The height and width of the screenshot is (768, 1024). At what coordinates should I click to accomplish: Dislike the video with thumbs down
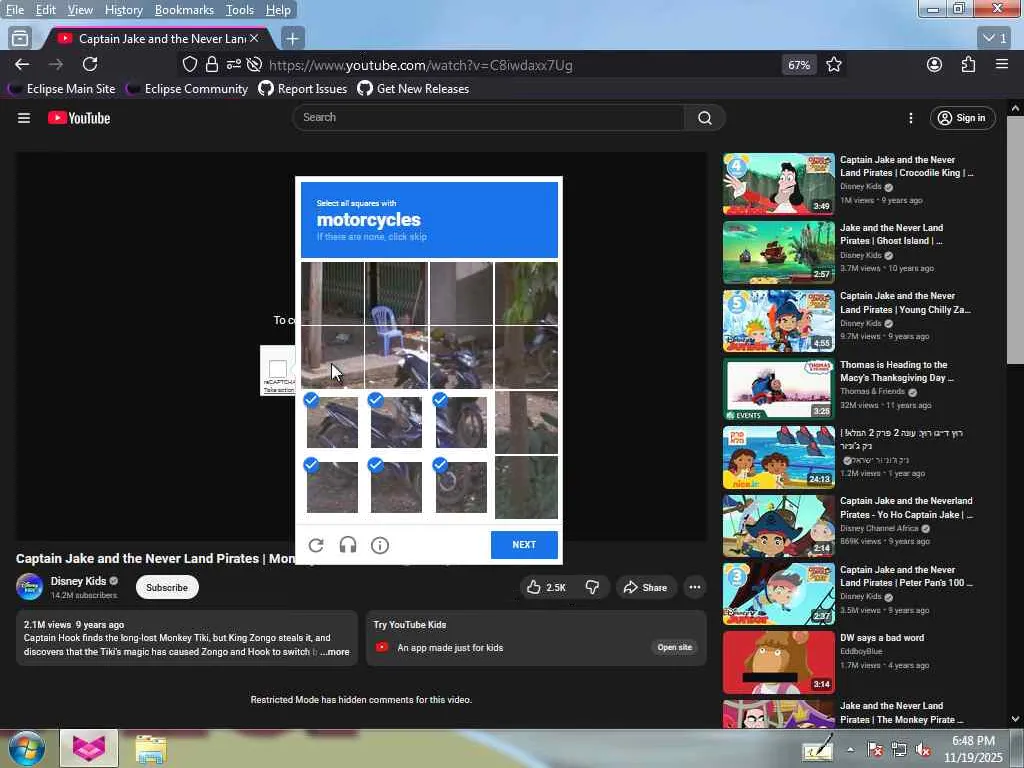592,587
